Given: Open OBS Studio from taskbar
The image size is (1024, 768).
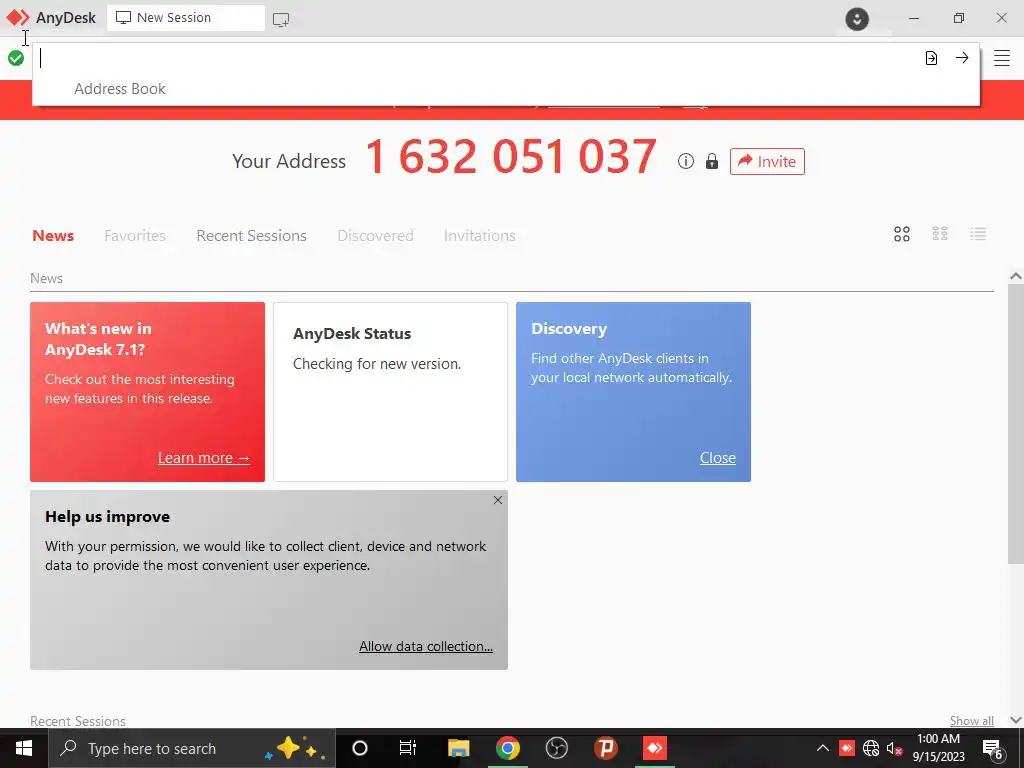Looking at the screenshot, I should (x=556, y=748).
